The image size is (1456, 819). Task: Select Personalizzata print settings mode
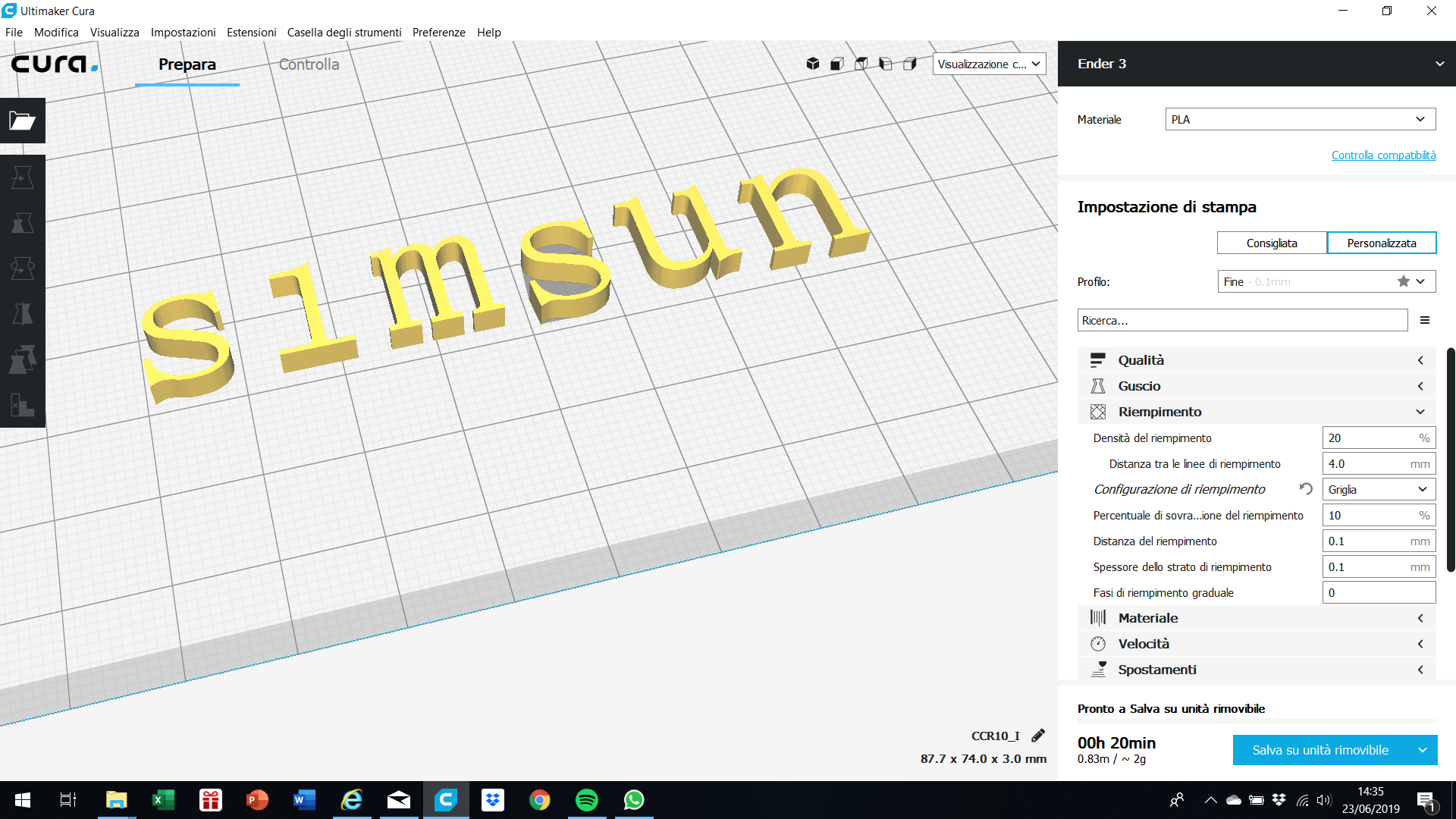pos(1381,243)
